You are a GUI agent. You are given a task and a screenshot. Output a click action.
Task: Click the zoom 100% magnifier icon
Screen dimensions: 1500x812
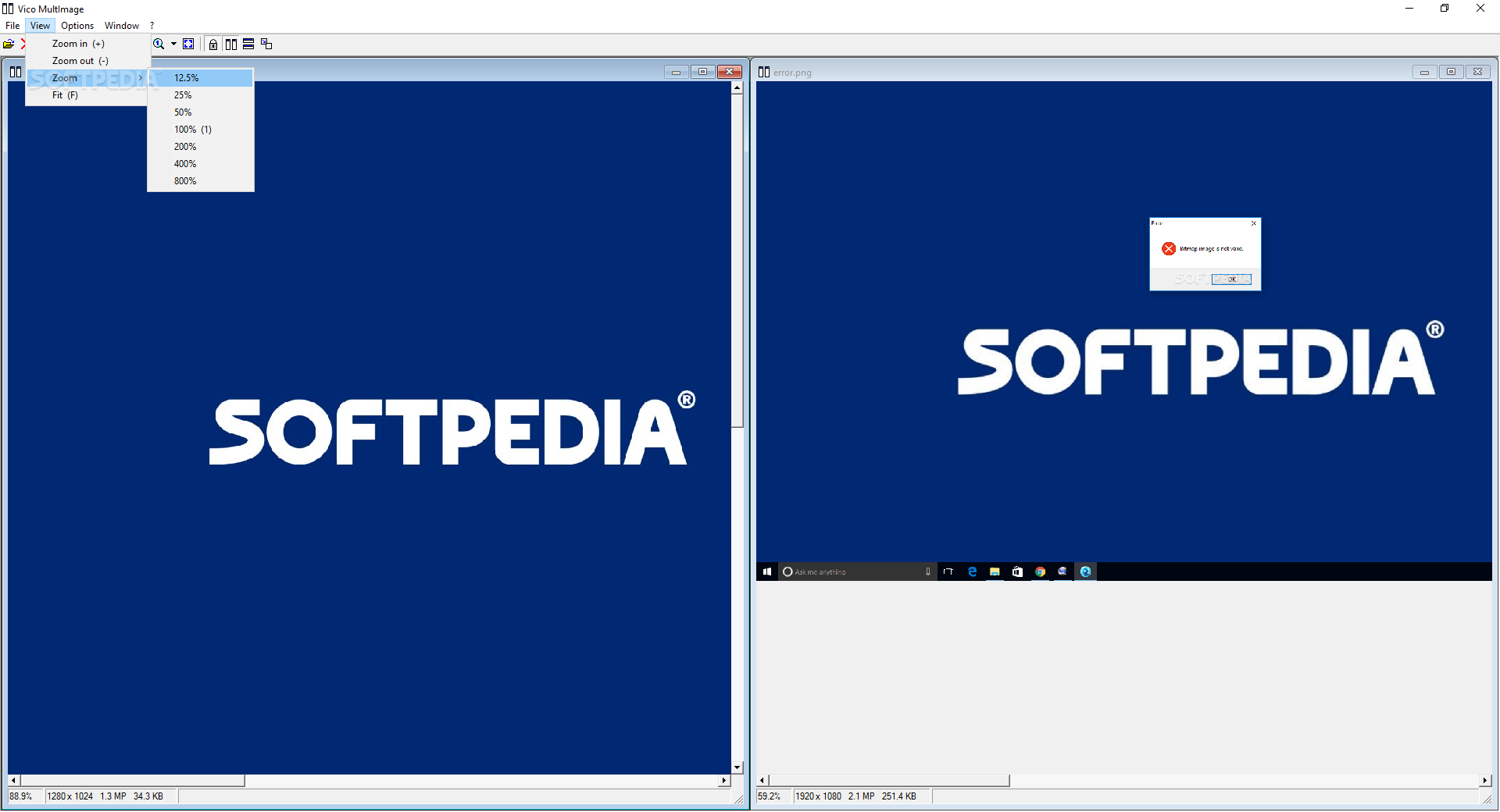point(159,44)
